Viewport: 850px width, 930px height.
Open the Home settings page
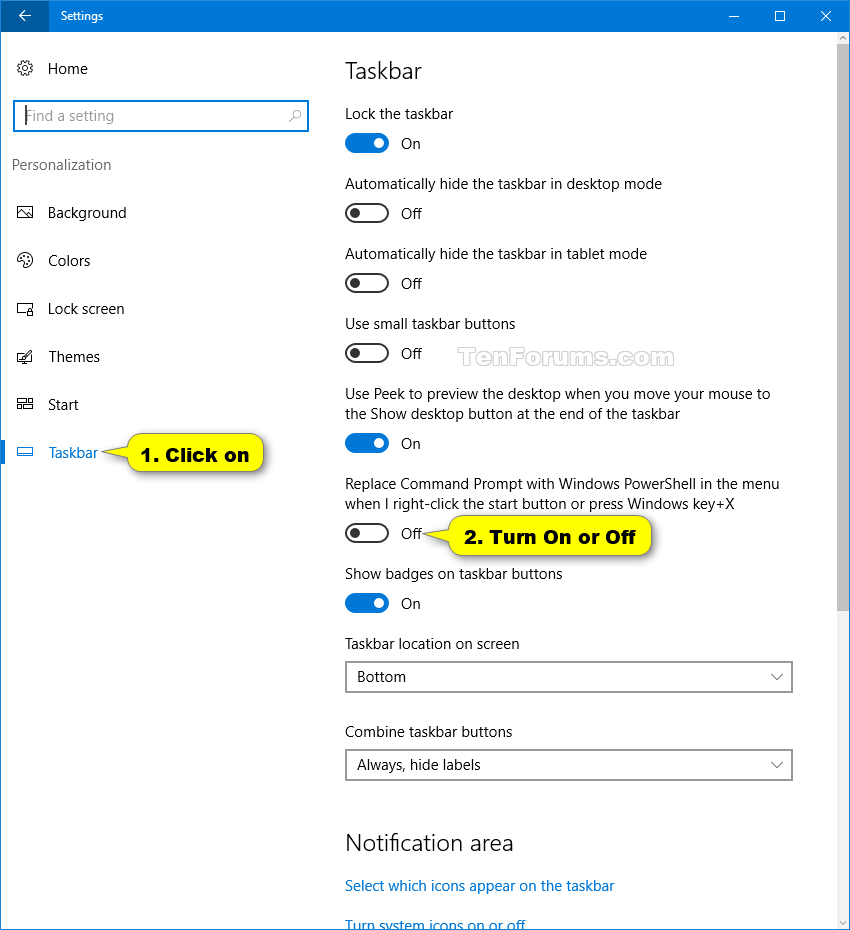(x=68, y=69)
